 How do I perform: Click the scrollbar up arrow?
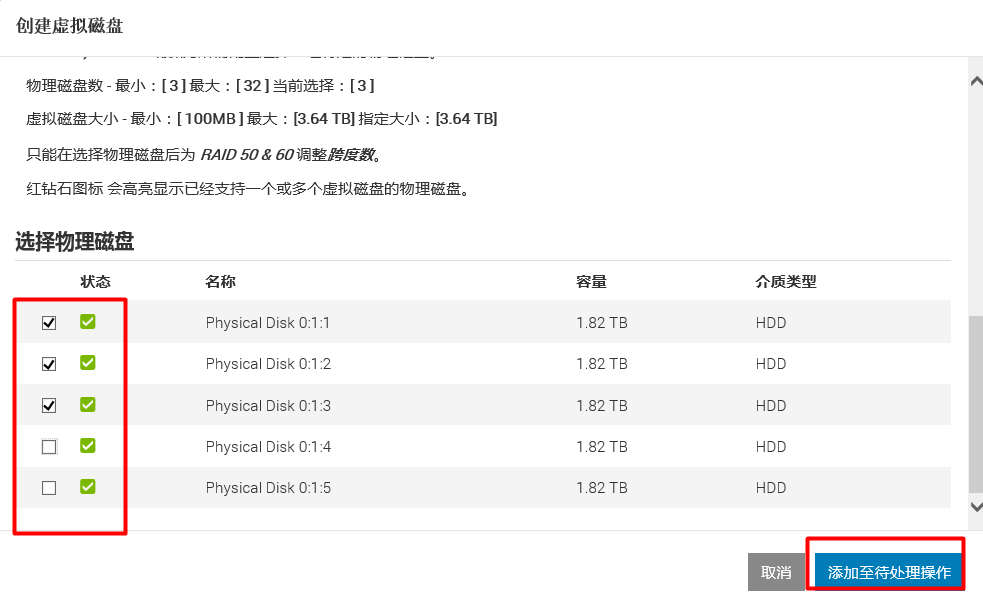(975, 81)
